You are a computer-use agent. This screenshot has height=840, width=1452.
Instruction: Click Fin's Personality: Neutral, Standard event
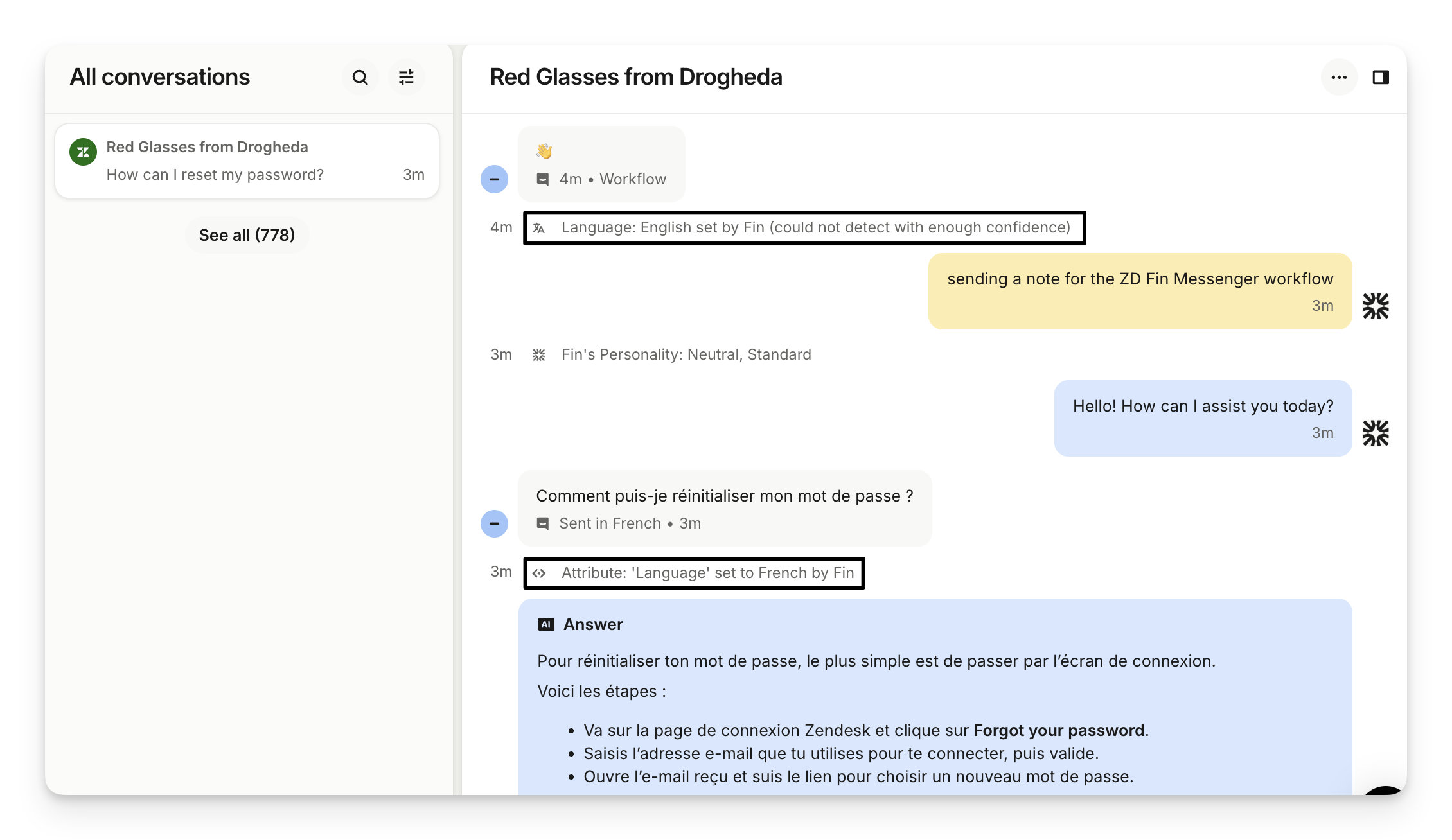click(x=686, y=354)
